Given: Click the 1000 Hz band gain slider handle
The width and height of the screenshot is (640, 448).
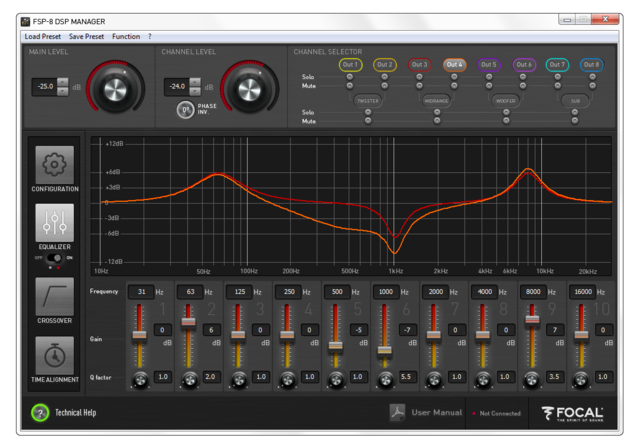Looking at the screenshot, I should [x=384, y=350].
